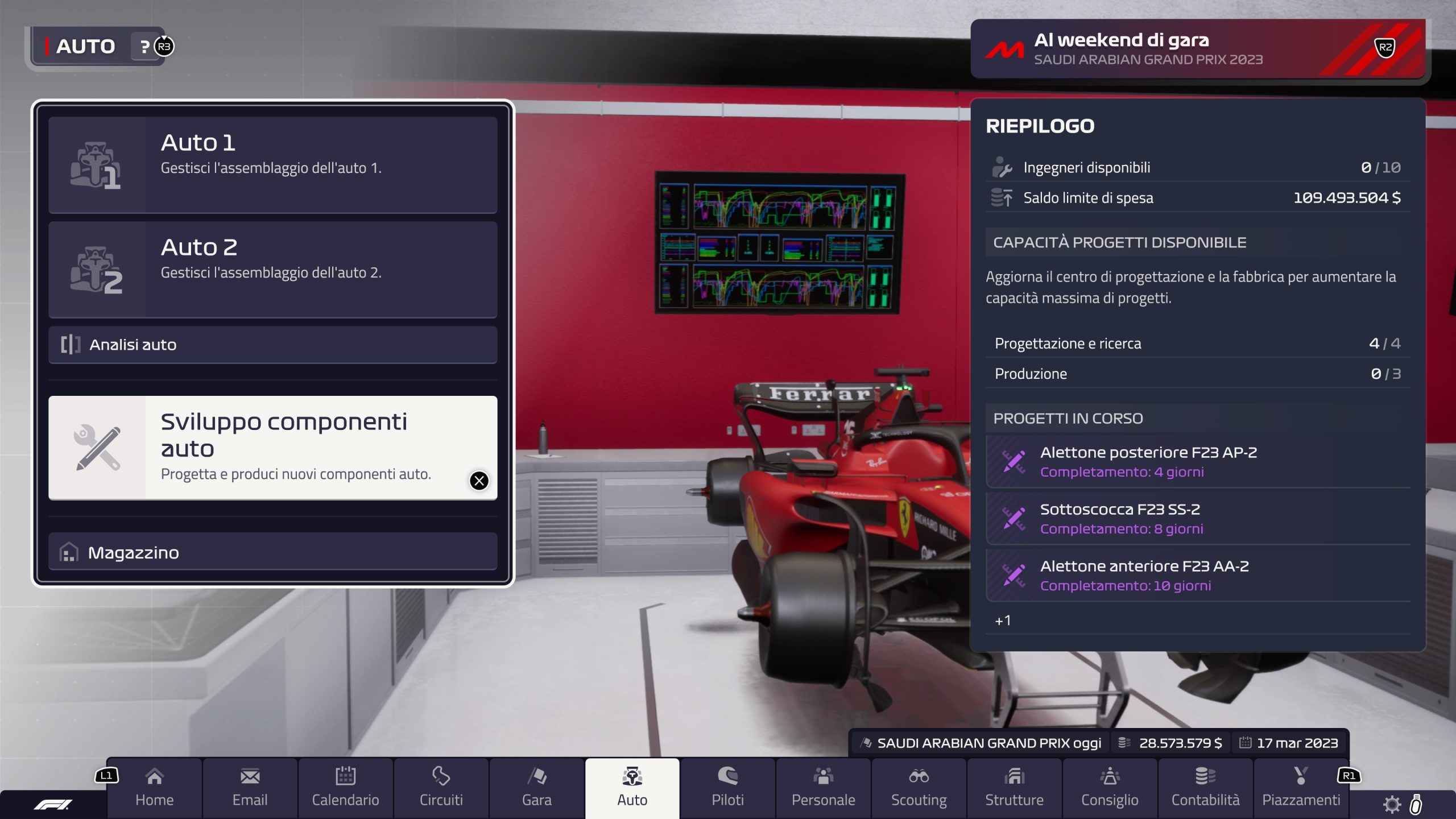Open the Strutture facilities tab

[x=1014, y=788]
